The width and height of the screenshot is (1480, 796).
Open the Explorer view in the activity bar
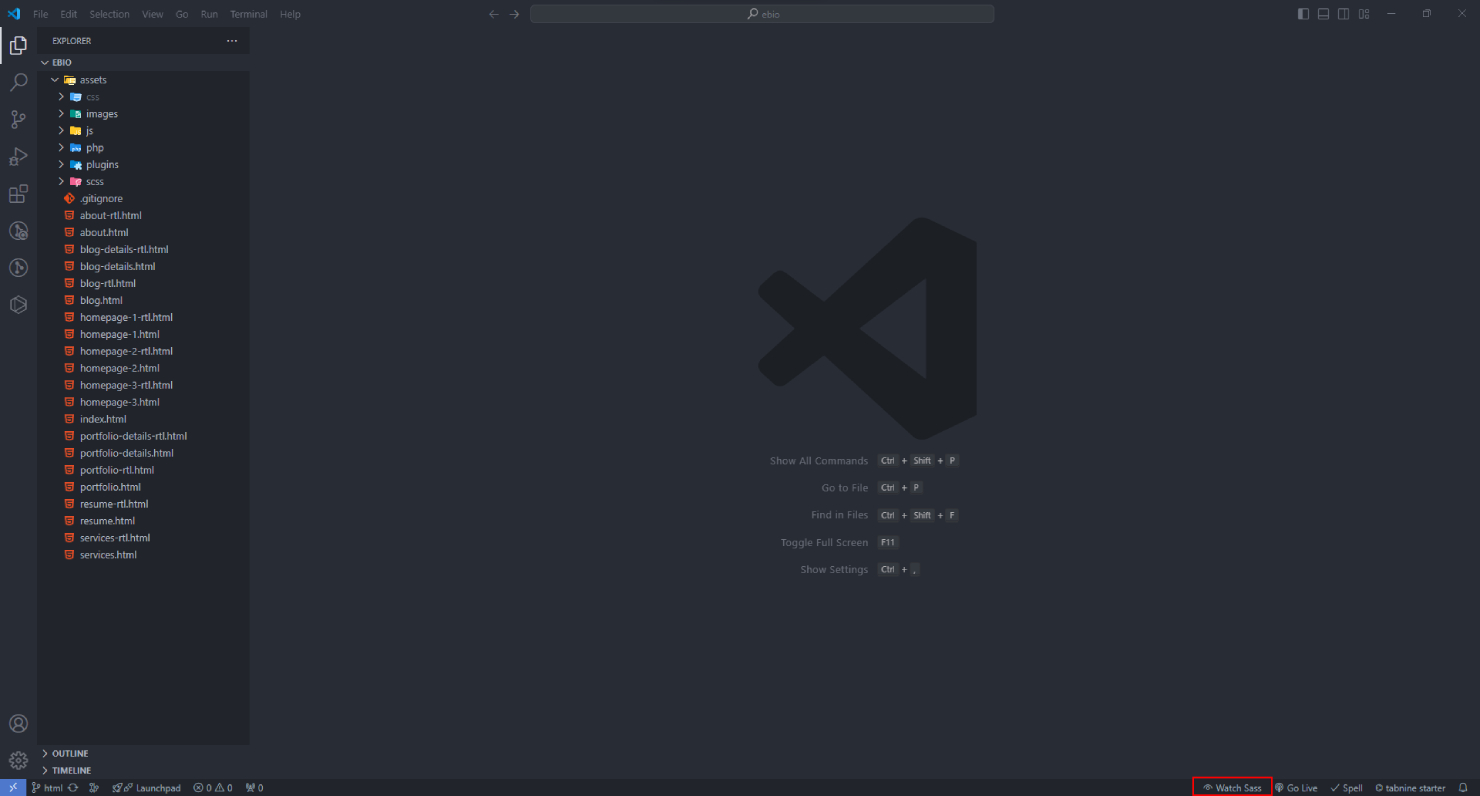click(x=18, y=45)
